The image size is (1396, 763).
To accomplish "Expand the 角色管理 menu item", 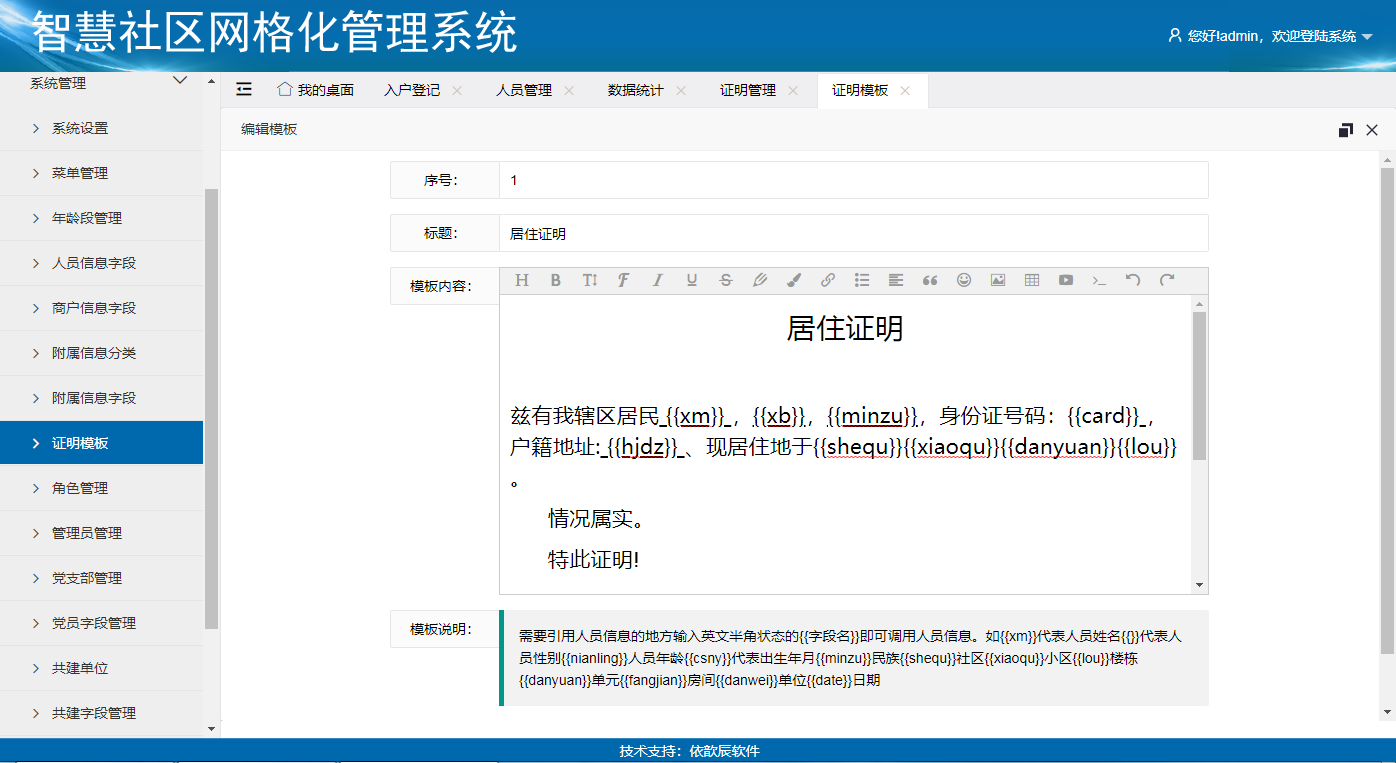I will coord(80,488).
